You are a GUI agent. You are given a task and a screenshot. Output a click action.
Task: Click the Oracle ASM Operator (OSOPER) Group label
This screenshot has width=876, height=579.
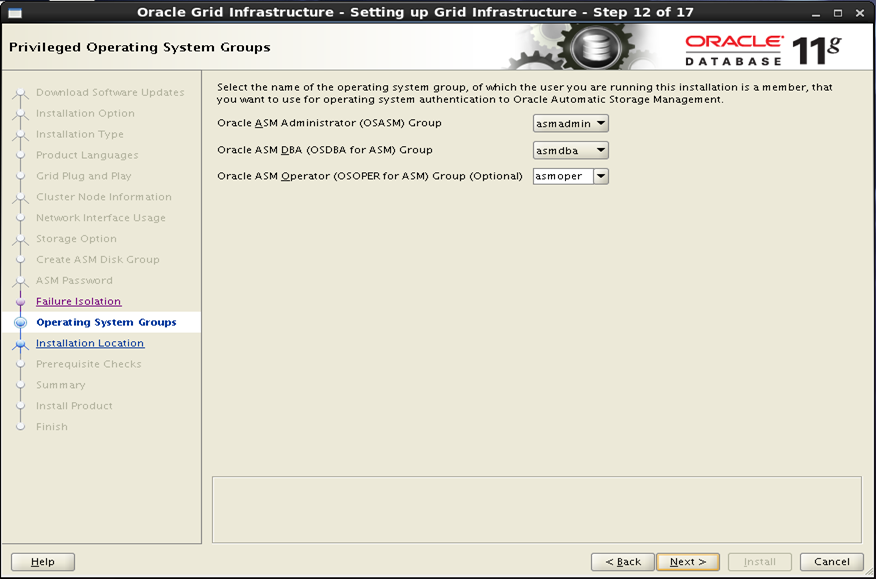(369, 176)
